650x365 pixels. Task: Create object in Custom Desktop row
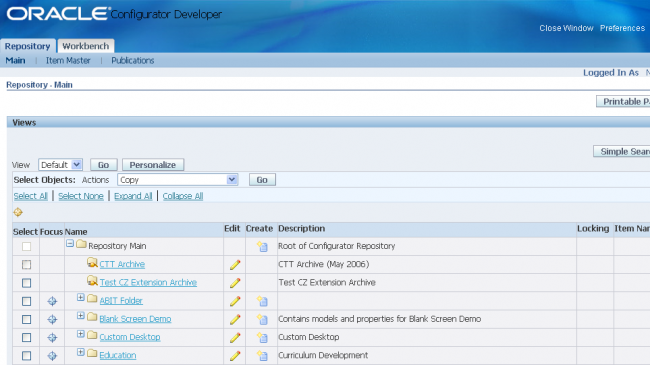point(262,338)
